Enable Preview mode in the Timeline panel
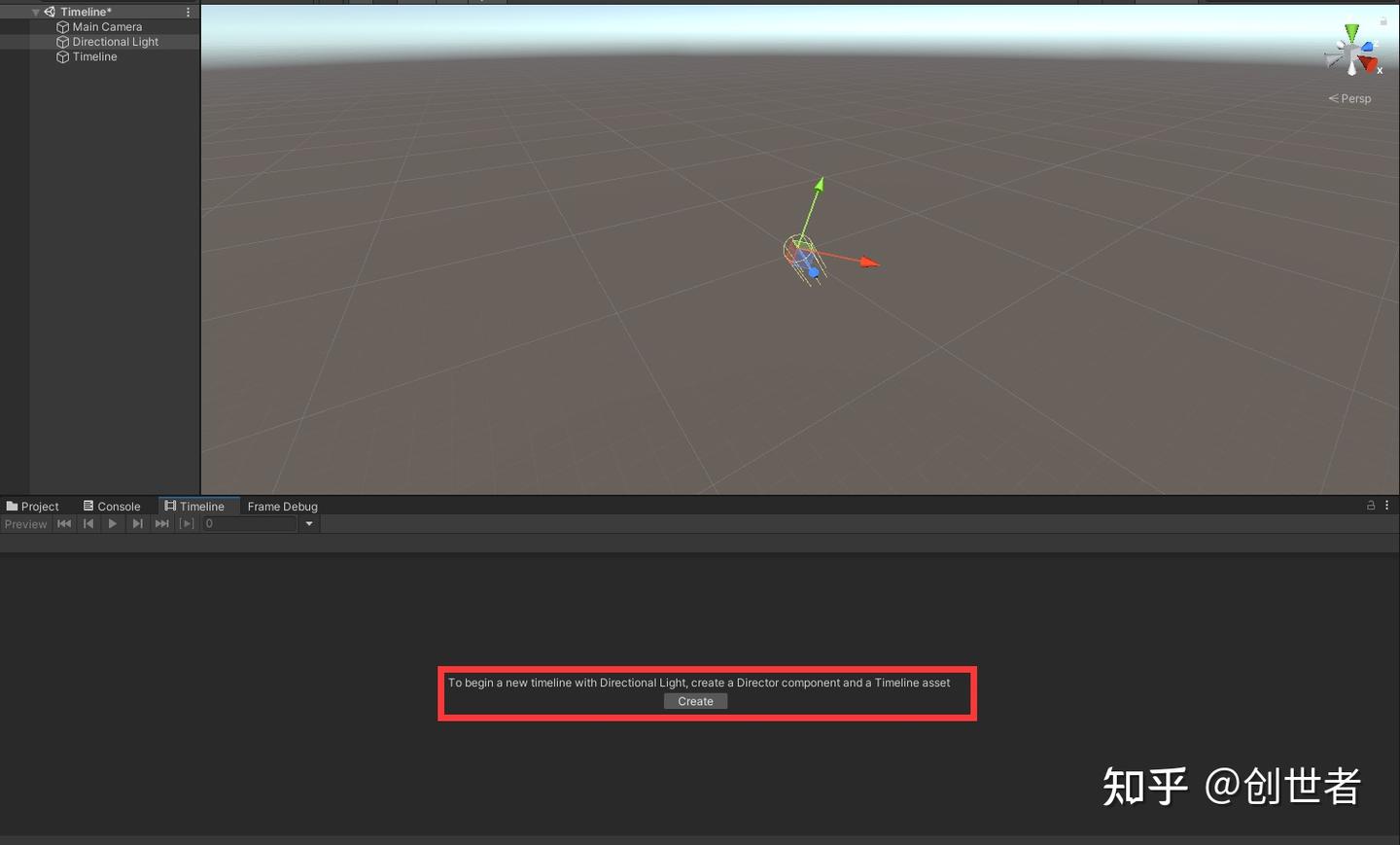This screenshot has width=1400, height=845. (x=26, y=524)
